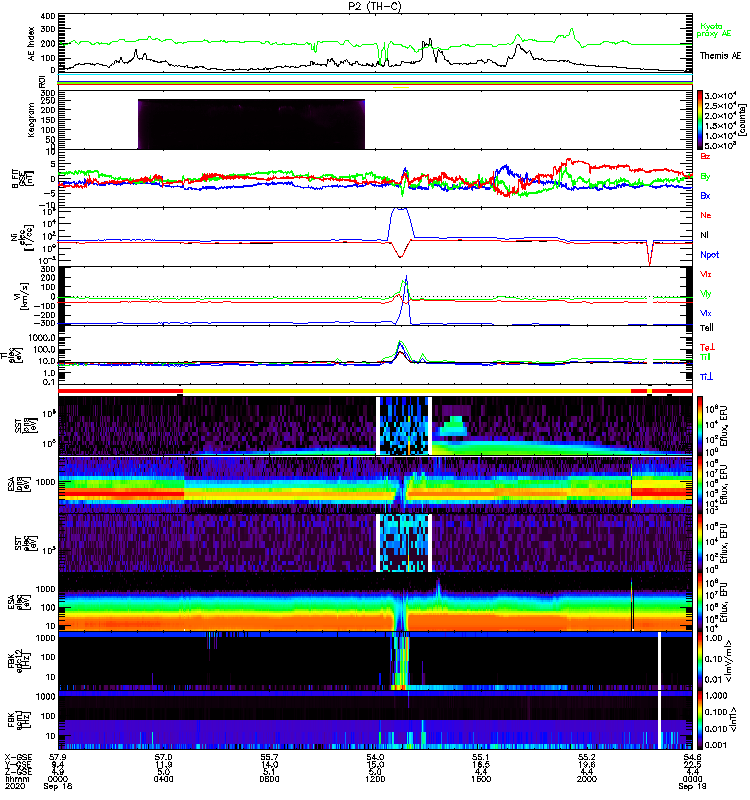The width and height of the screenshot is (750, 800).
Task: Click the green By legend label
Action: pyautogui.click(x=705, y=177)
